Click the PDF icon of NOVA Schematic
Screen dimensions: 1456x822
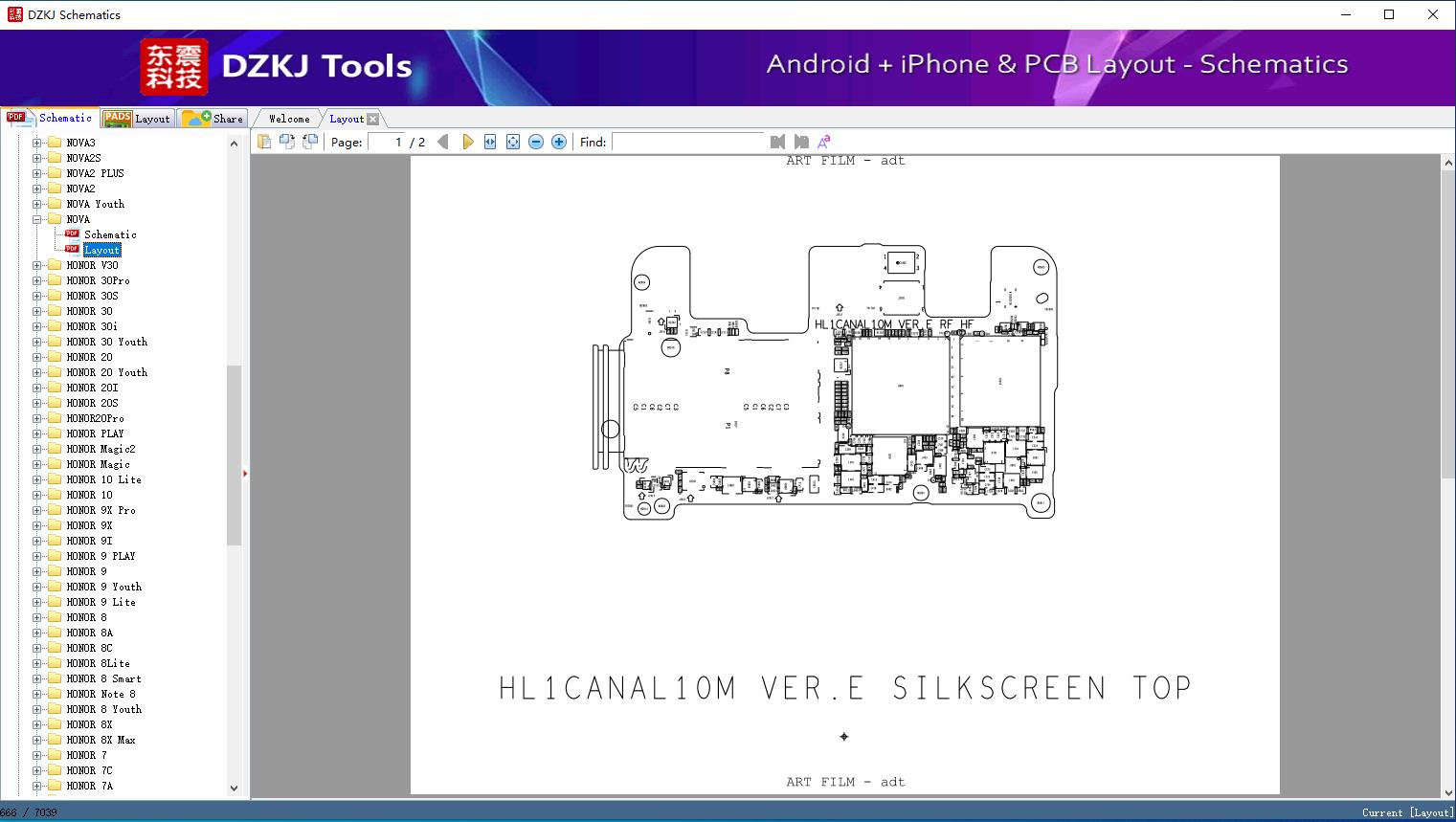click(x=72, y=233)
